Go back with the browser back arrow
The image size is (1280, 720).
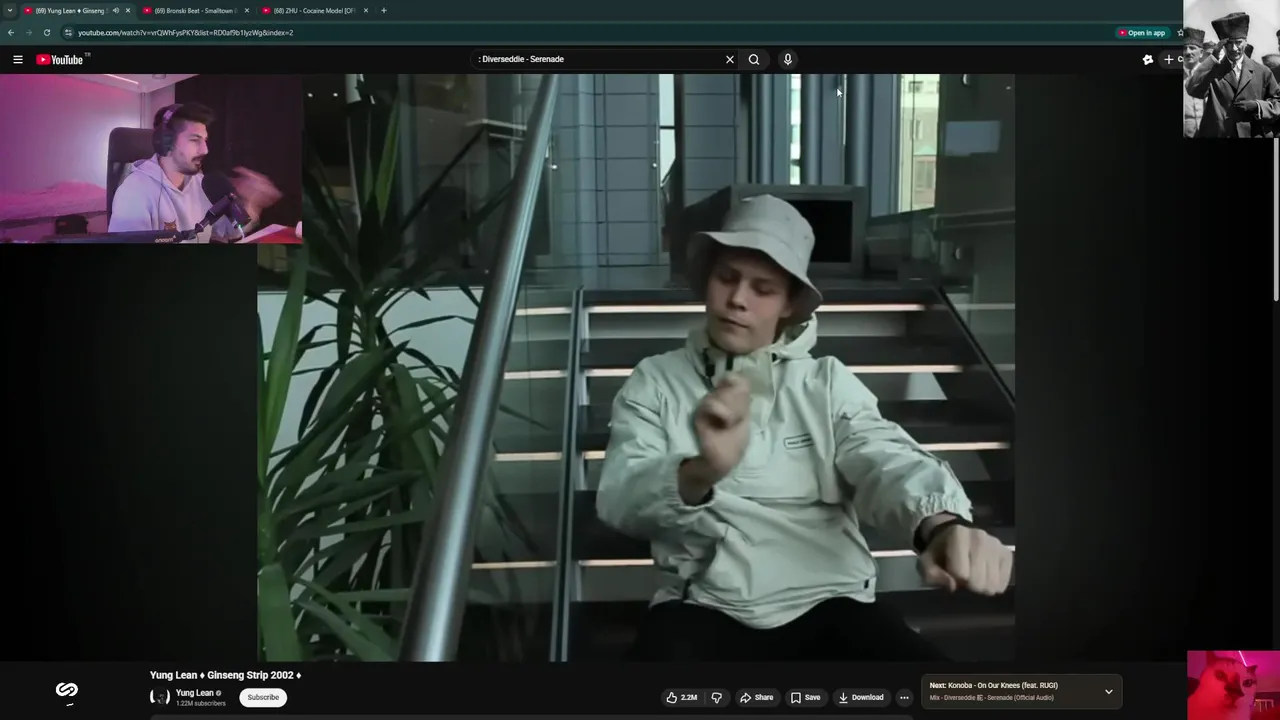point(10,33)
